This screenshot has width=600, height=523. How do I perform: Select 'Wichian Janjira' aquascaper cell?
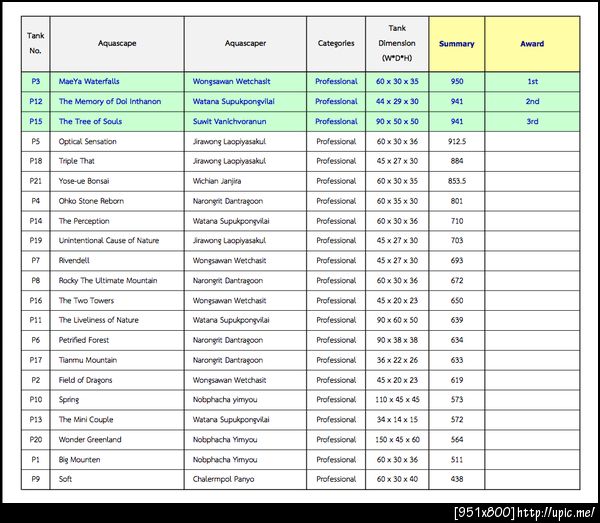click(x=245, y=181)
